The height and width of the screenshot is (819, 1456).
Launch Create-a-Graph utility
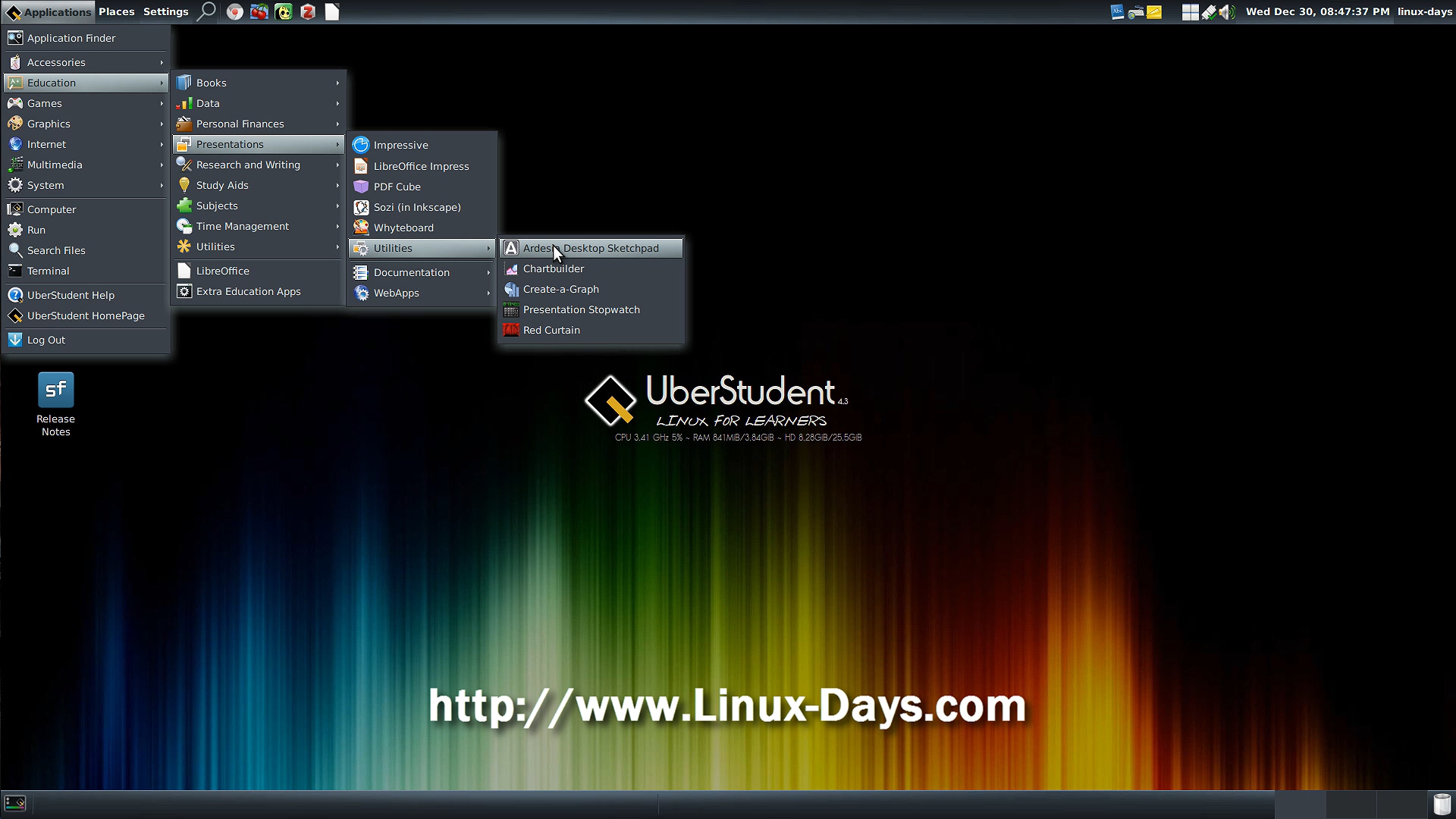(x=591, y=289)
